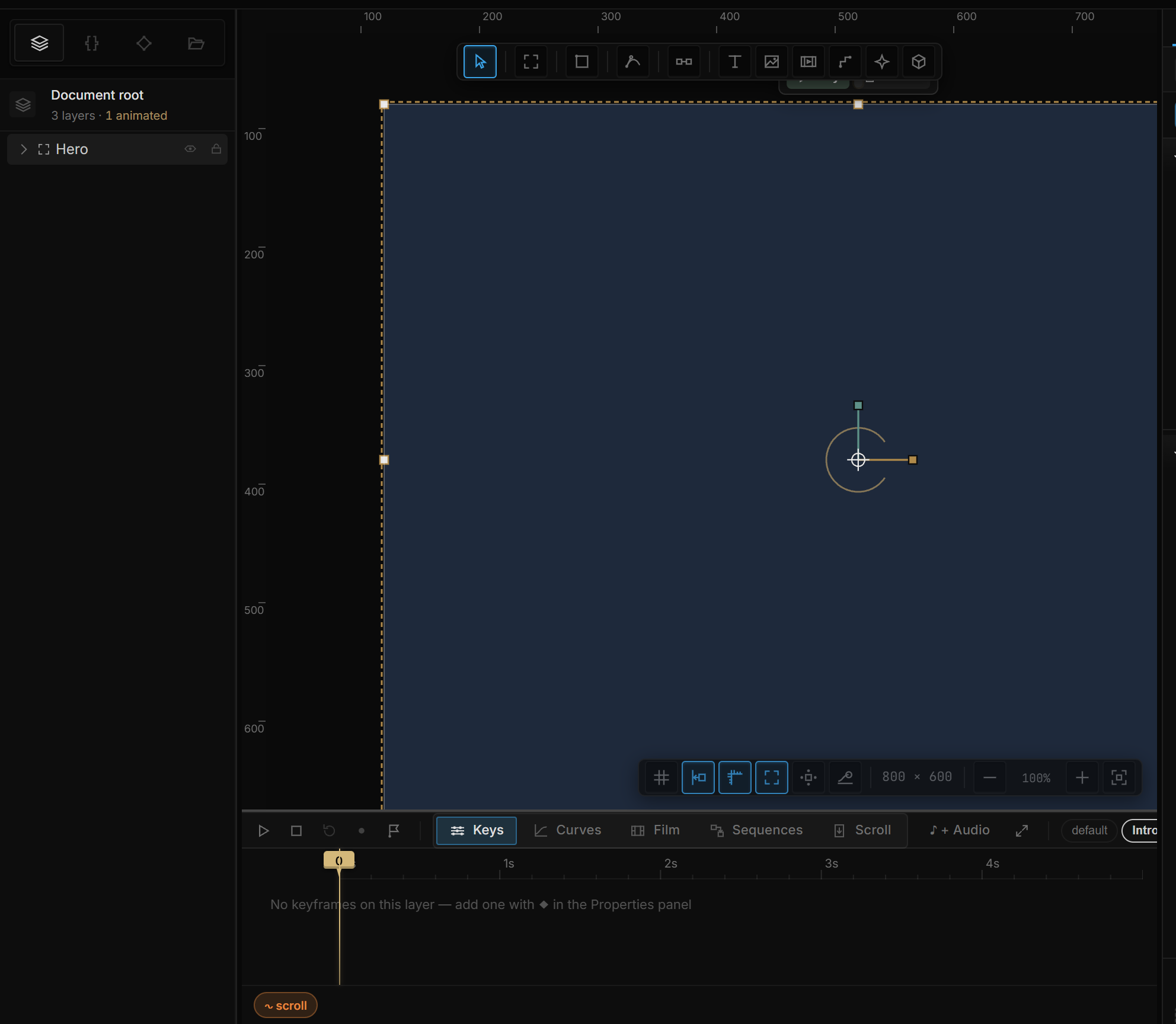
Task: Expand the timeline panel
Action: coord(1021,831)
